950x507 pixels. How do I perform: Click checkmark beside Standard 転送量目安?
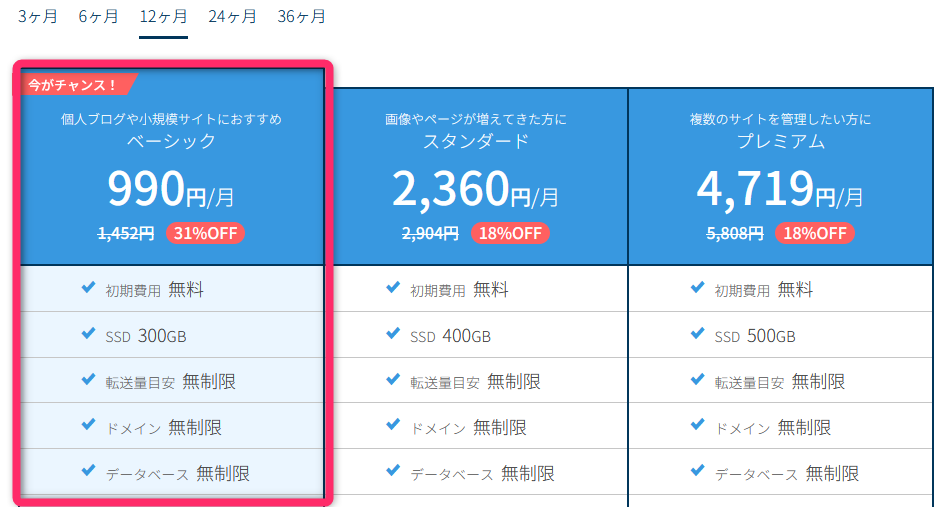pos(393,381)
